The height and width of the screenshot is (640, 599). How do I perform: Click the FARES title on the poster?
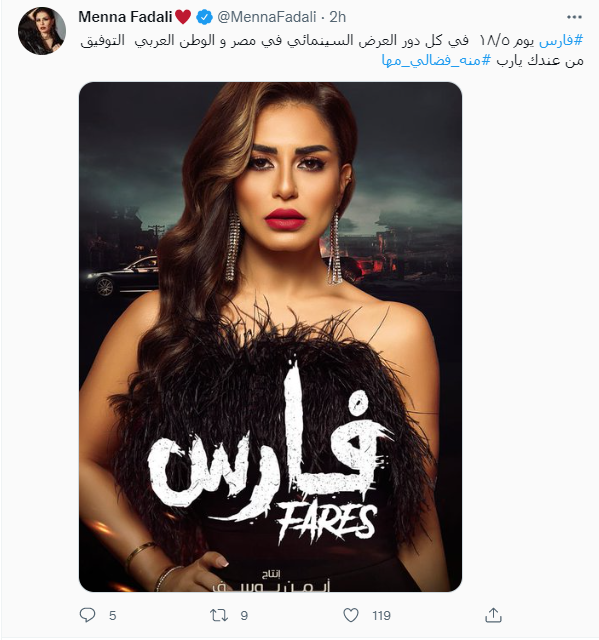[326, 523]
